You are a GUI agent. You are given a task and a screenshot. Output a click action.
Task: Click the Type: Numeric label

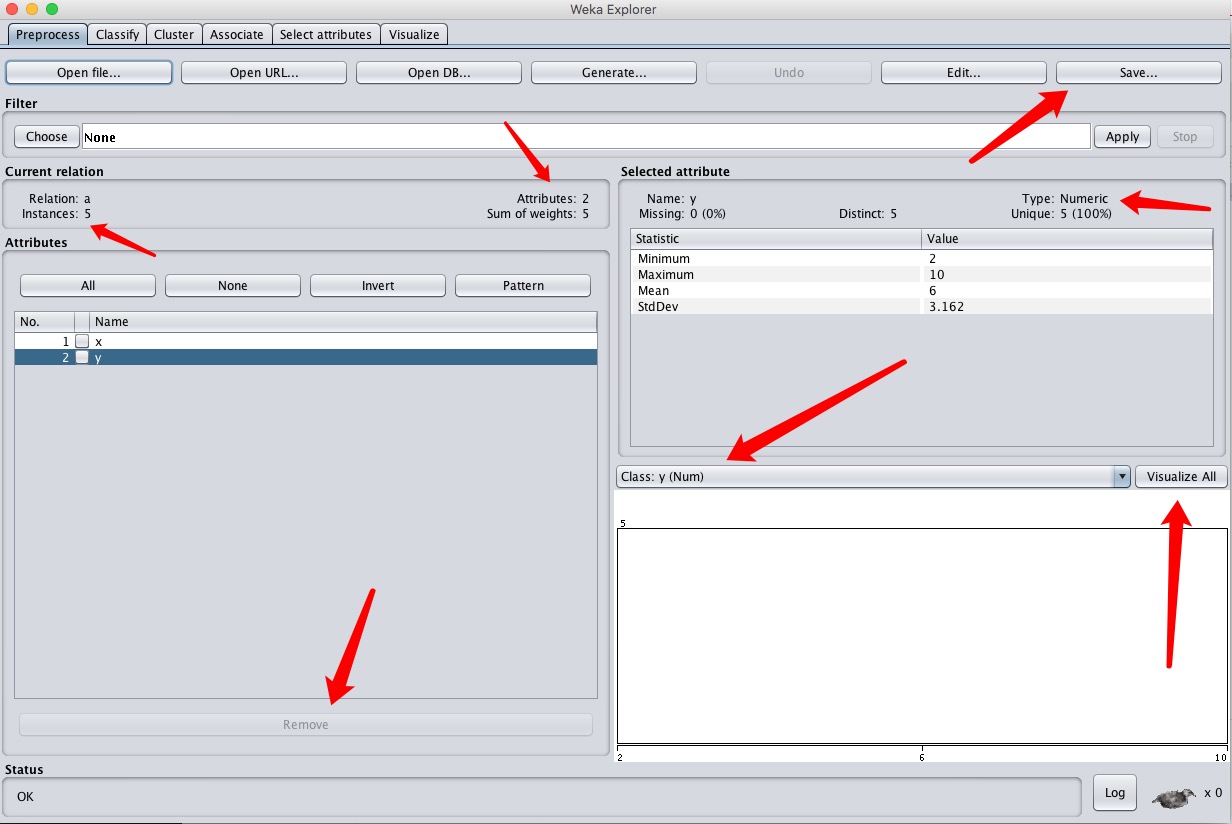coord(1065,199)
